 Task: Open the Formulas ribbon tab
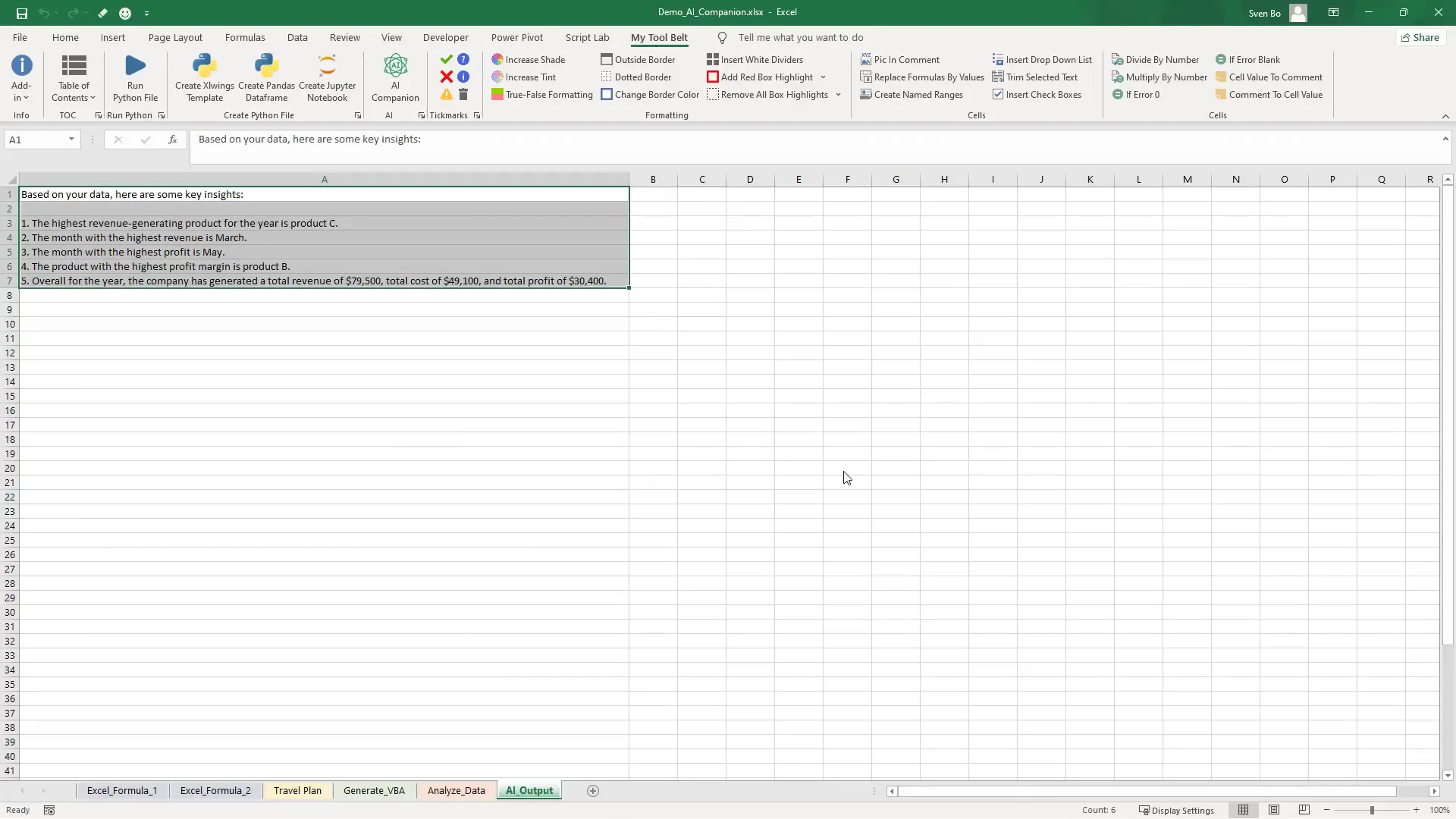pos(245,37)
